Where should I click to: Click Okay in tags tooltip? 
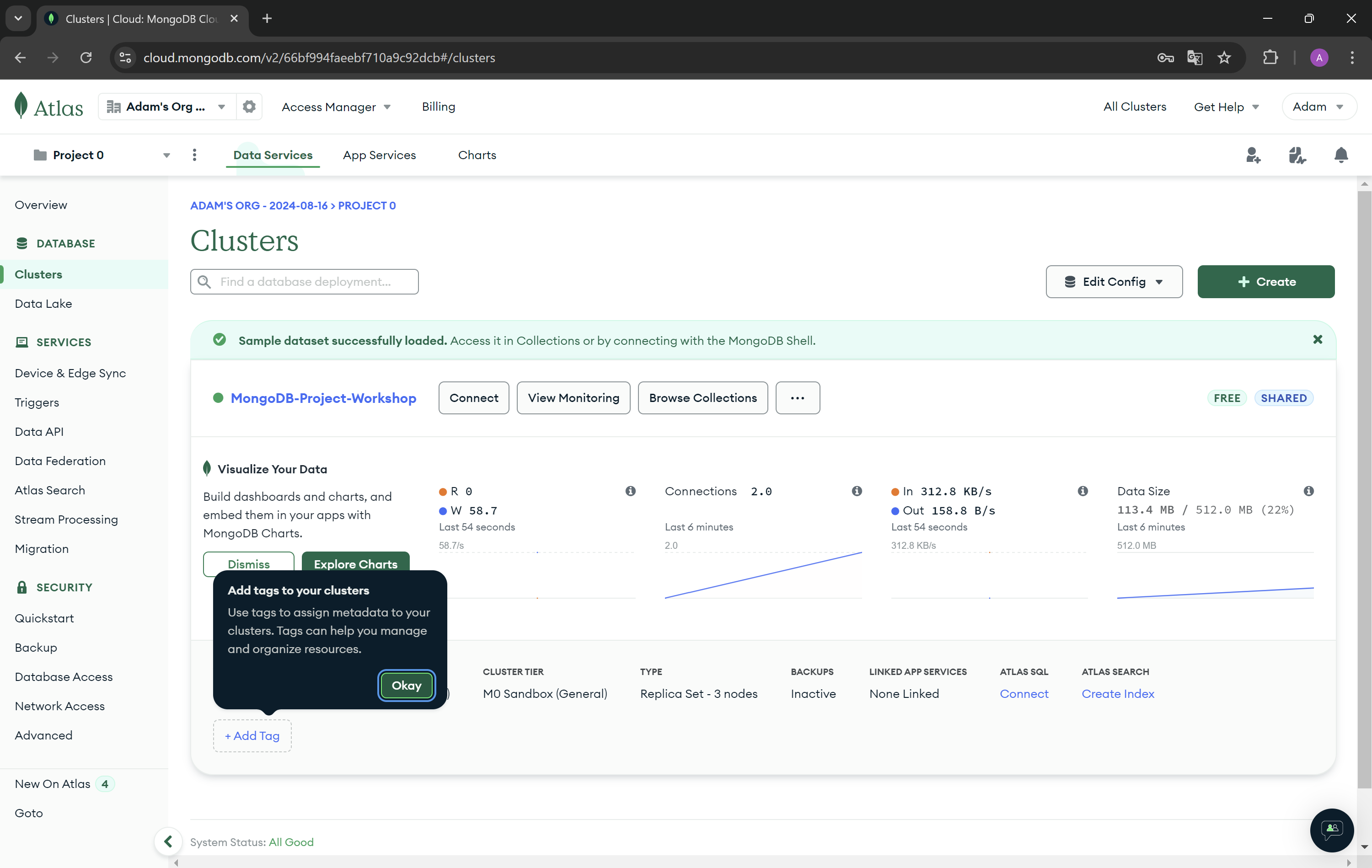point(406,685)
